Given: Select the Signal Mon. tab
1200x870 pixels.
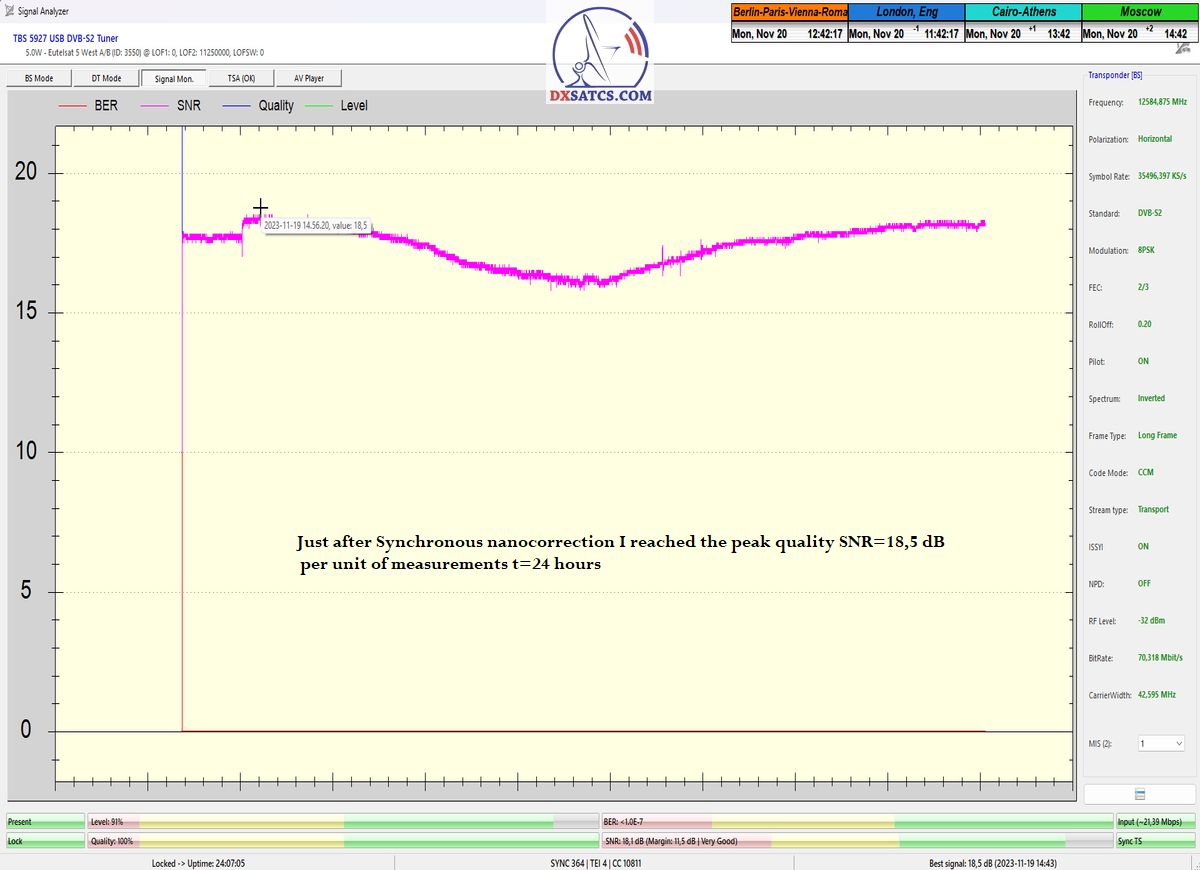Looking at the screenshot, I should pyautogui.click(x=174, y=78).
